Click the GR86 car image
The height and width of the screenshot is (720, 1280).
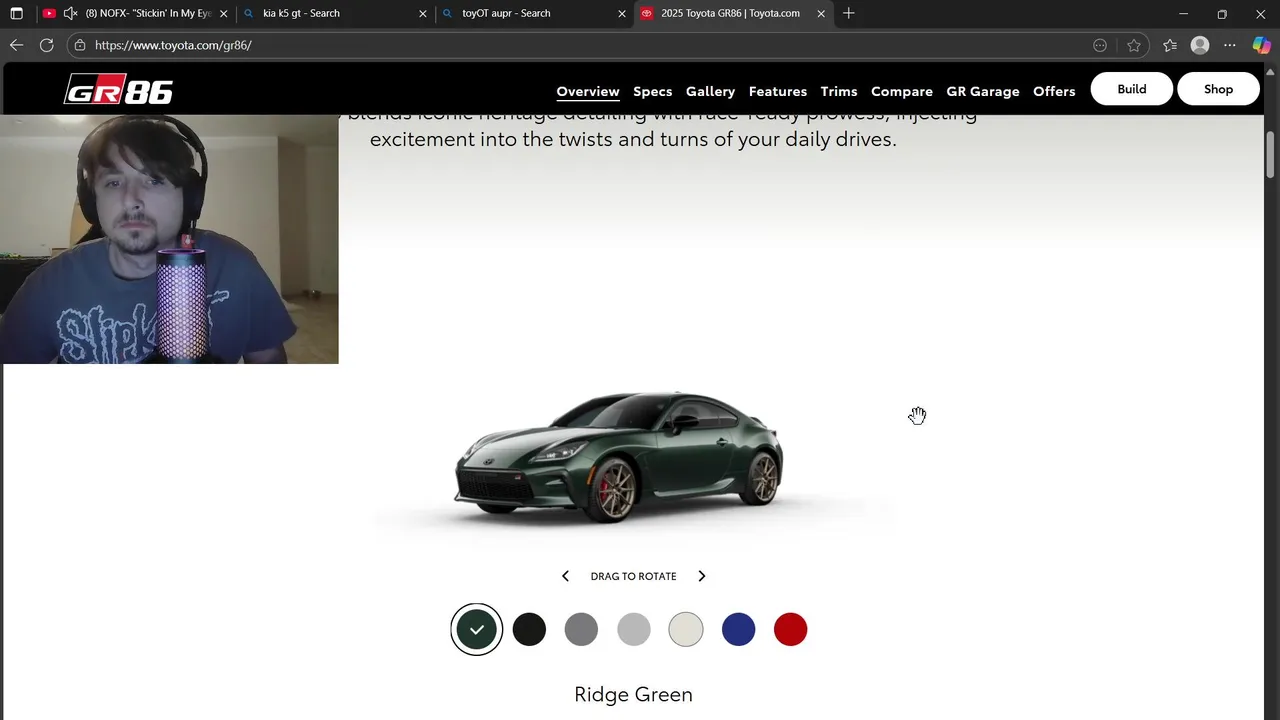click(619, 457)
